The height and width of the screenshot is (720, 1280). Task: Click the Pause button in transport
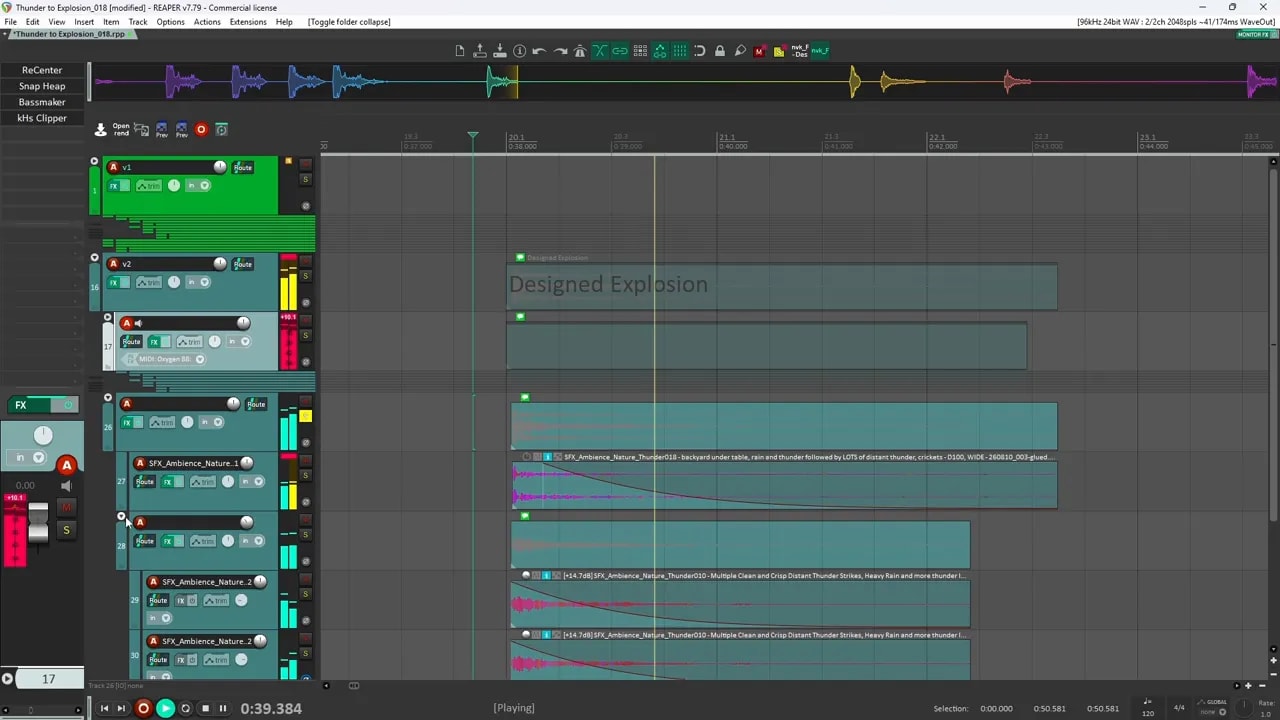[223, 708]
